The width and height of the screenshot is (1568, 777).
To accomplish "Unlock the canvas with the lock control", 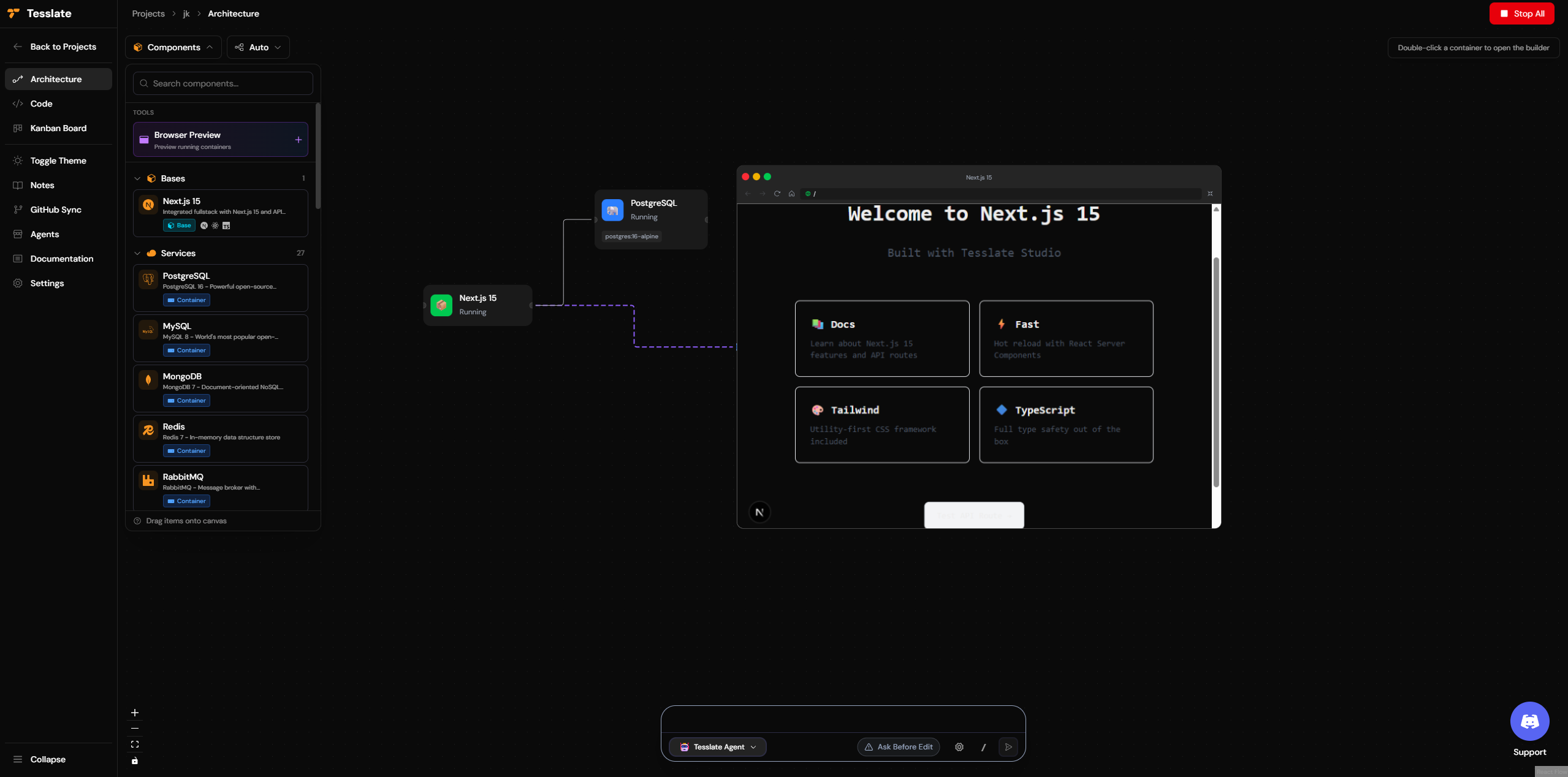I will pyautogui.click(x=134, y=761).
